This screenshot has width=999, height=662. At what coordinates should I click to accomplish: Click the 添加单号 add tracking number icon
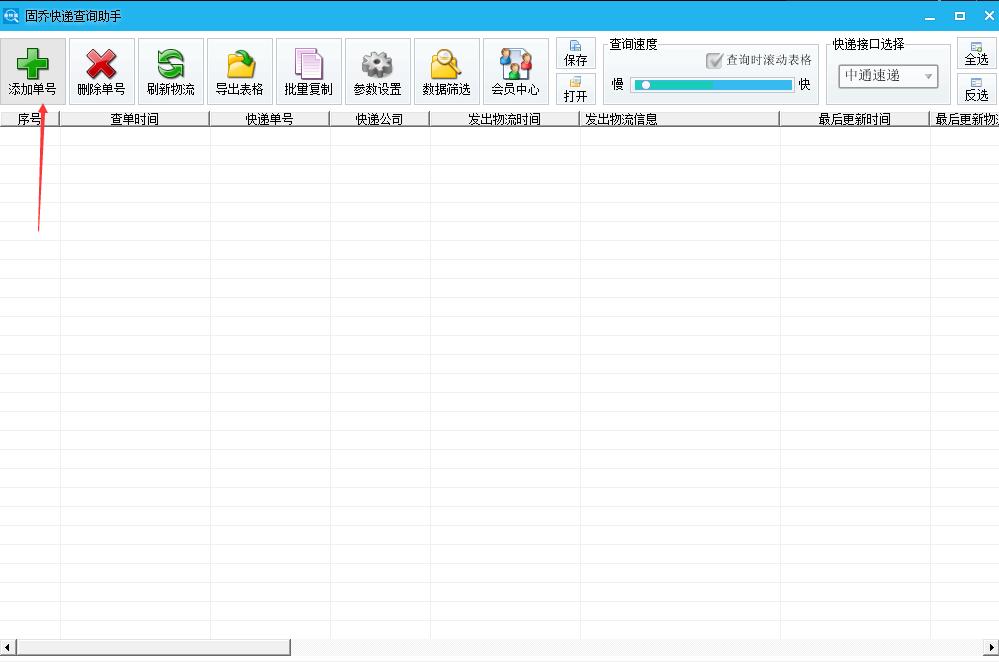(33, 70)
